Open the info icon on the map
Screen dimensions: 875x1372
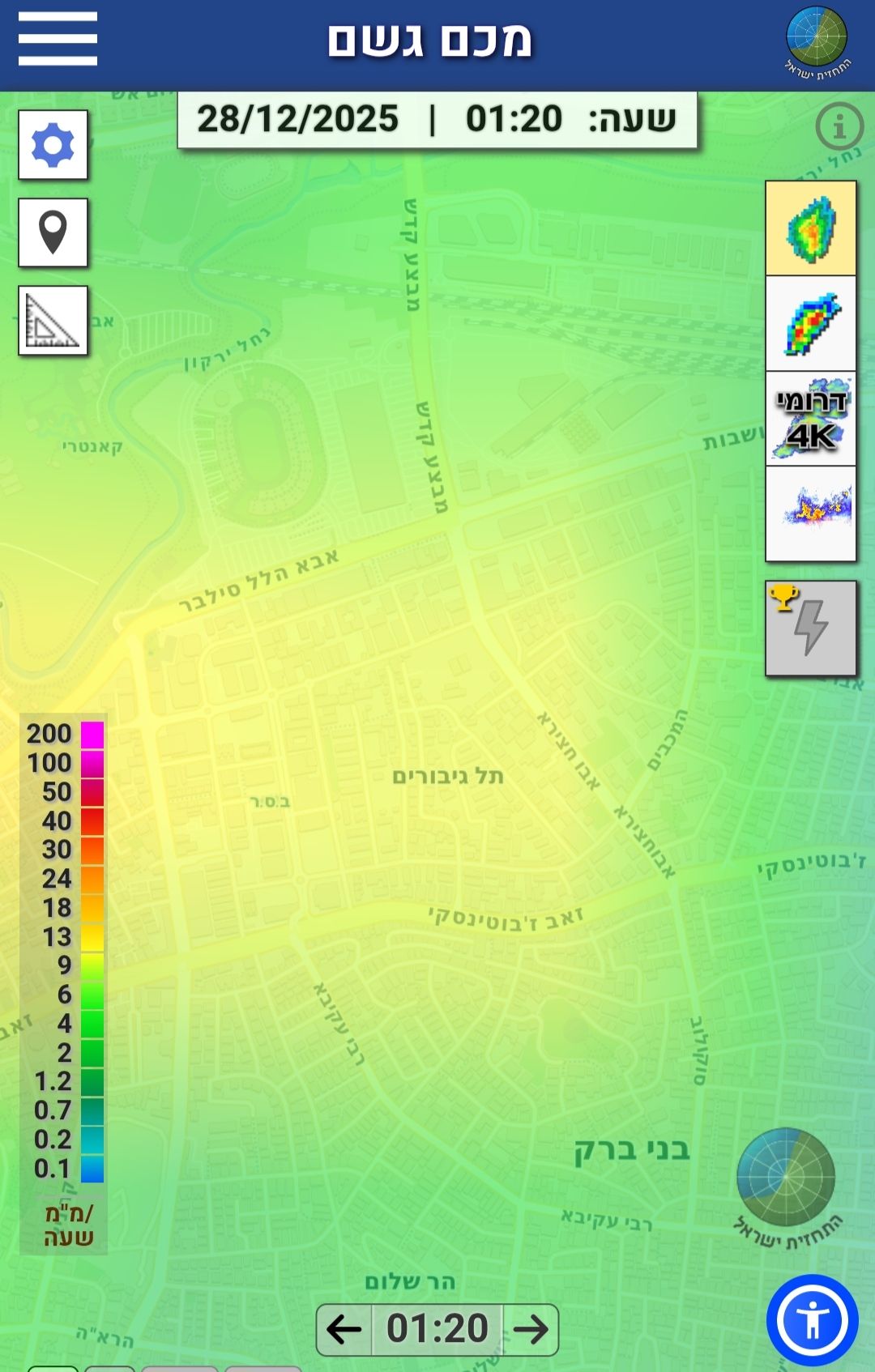[839, 126]
